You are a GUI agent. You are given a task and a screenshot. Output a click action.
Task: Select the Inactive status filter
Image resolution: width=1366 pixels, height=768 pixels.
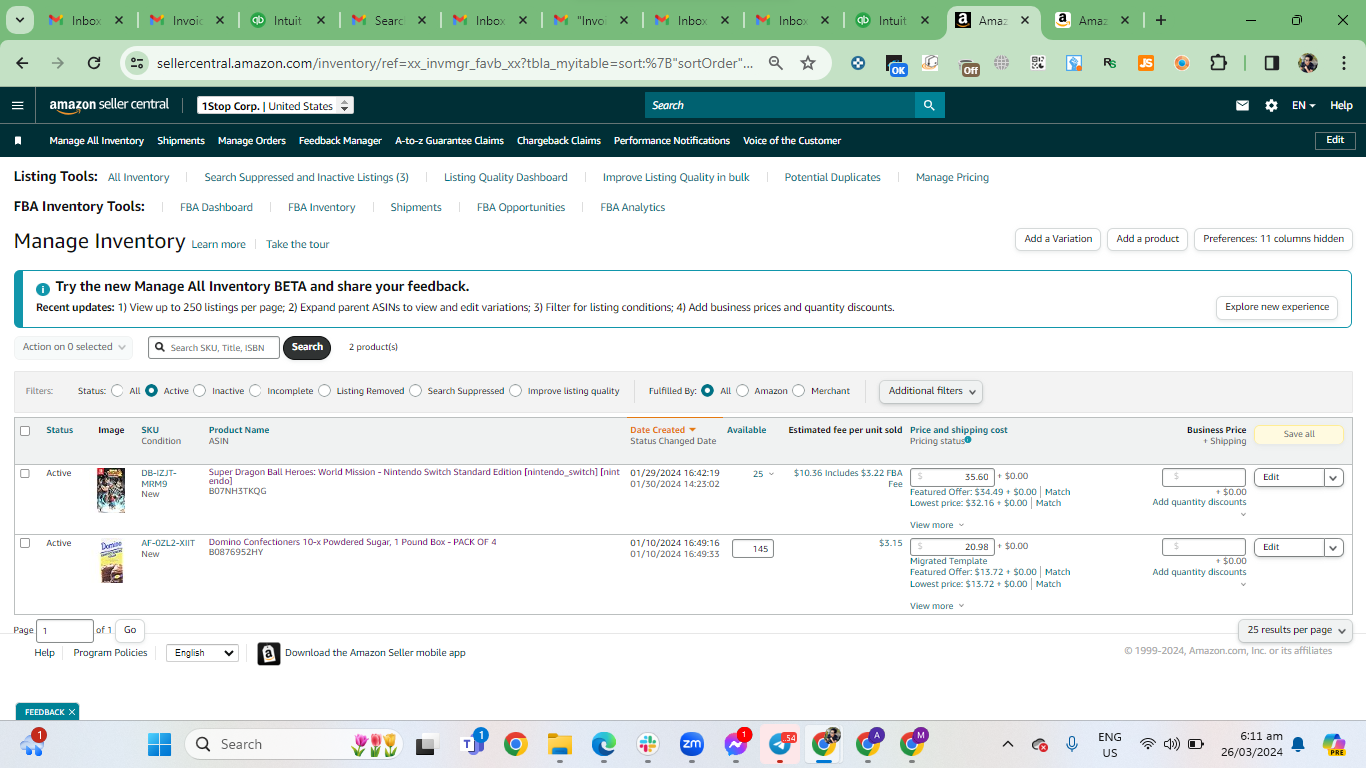(x=200, y=391)
